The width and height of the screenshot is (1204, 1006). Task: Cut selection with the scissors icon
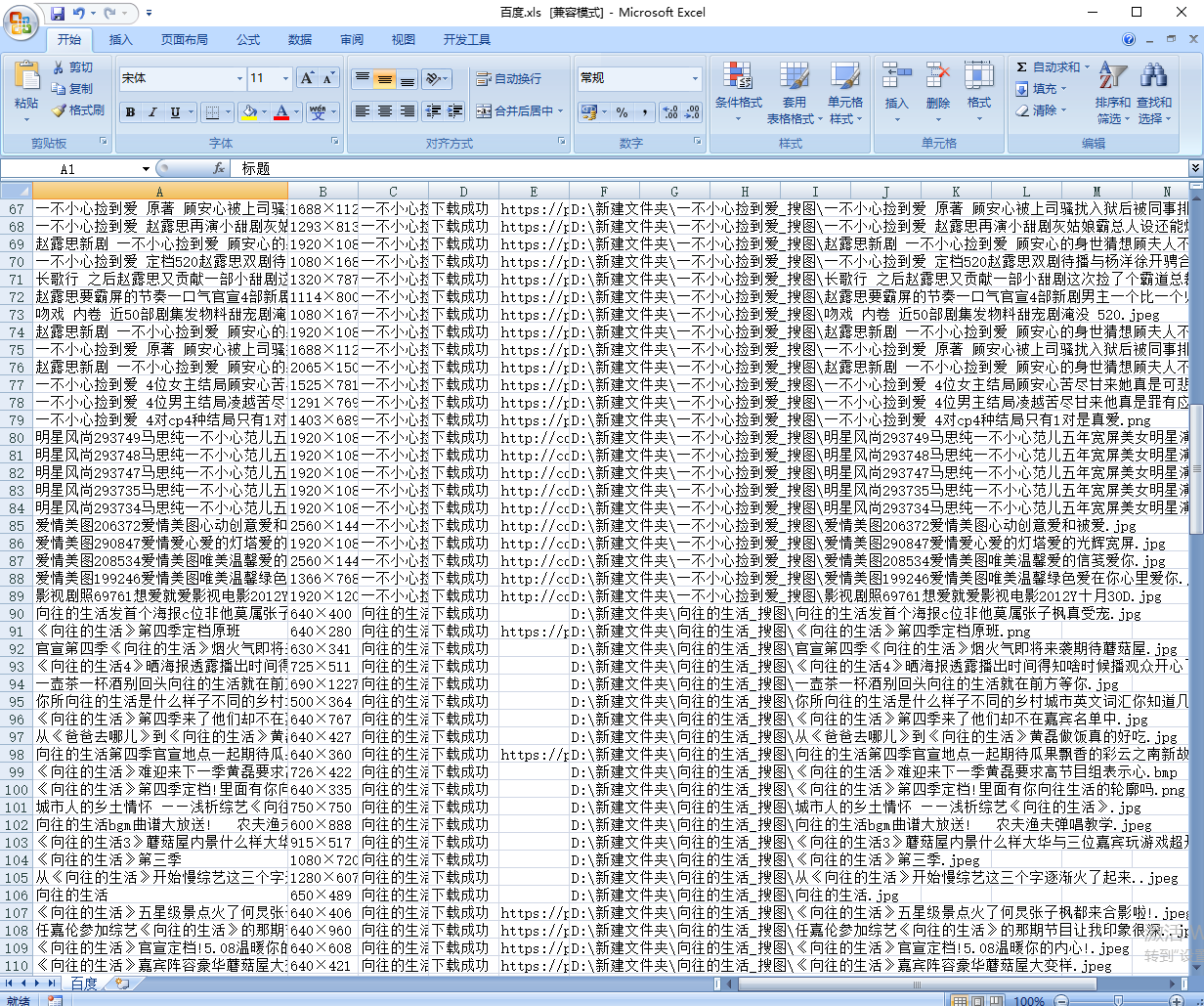tap(59, 66)
